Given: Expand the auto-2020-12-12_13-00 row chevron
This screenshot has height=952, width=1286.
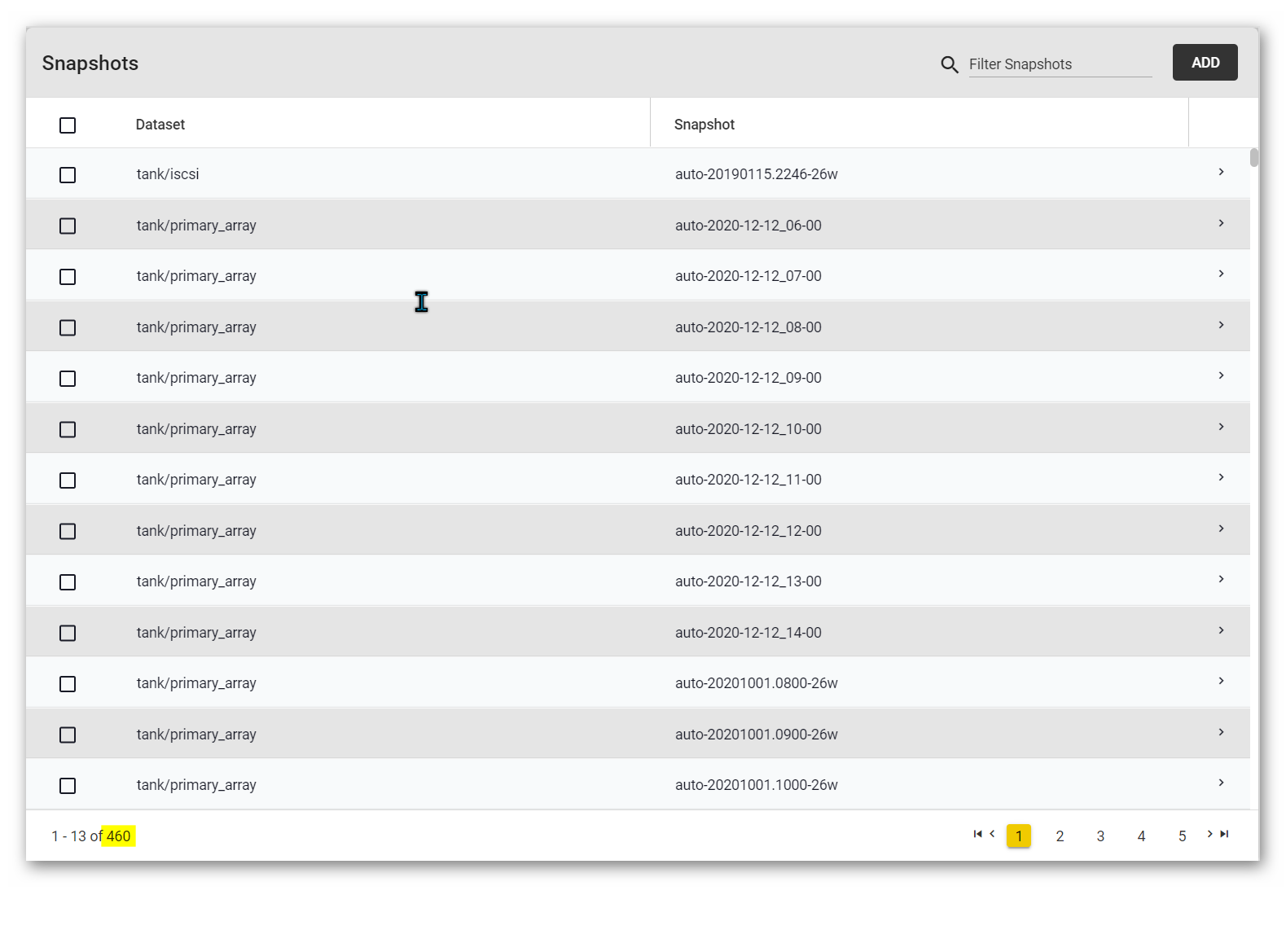Looking at the screenshot, I should coord(1221,579).
